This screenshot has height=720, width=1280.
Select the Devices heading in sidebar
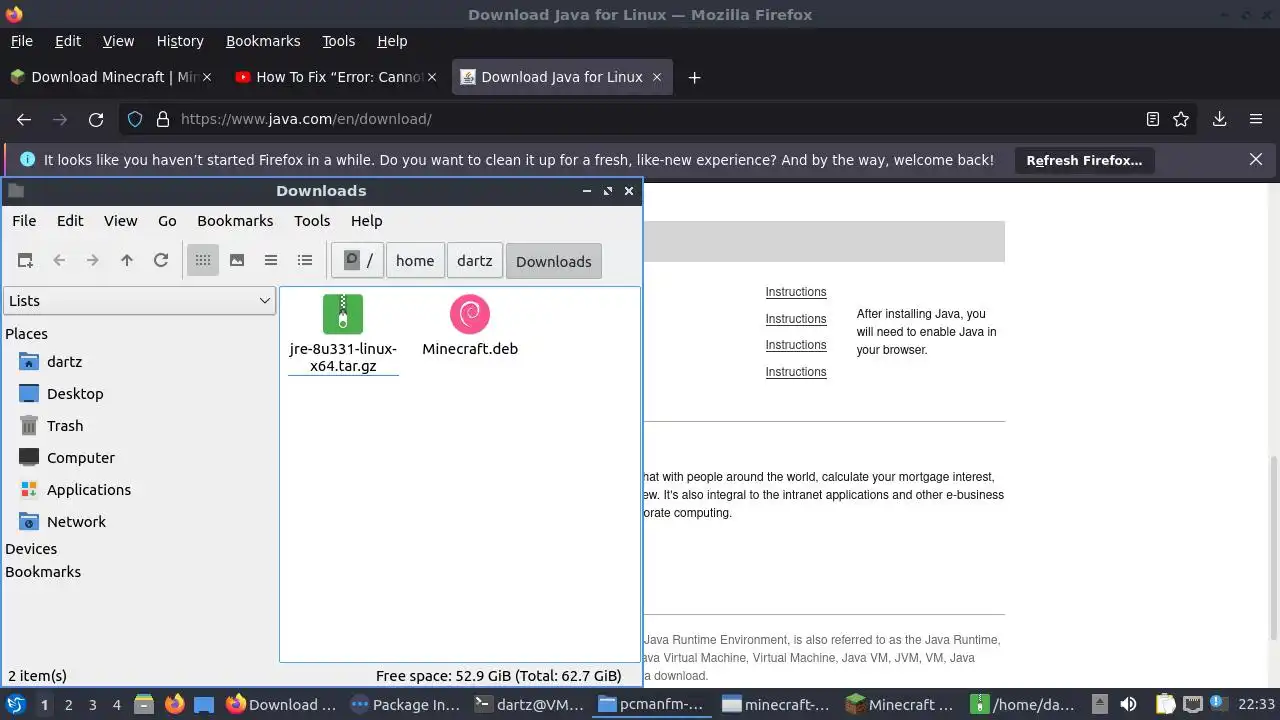click(x=31, y=549)
